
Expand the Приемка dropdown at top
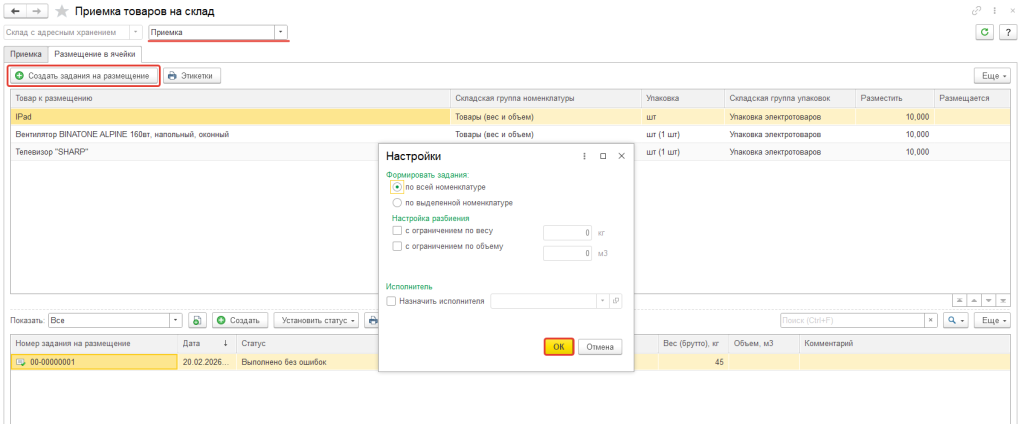coord(281,32)
